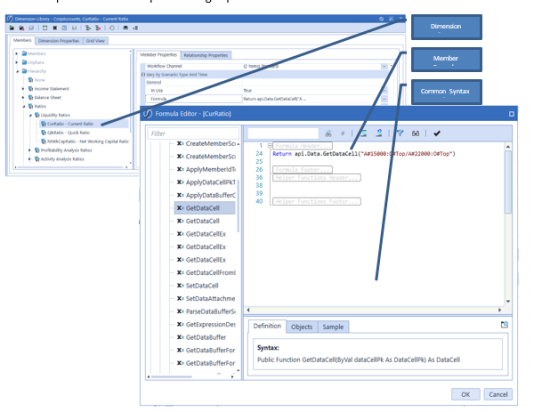Click the hash comment icon in Formula Editor toolbar
The image size is (550, 412).
[343, 134]
